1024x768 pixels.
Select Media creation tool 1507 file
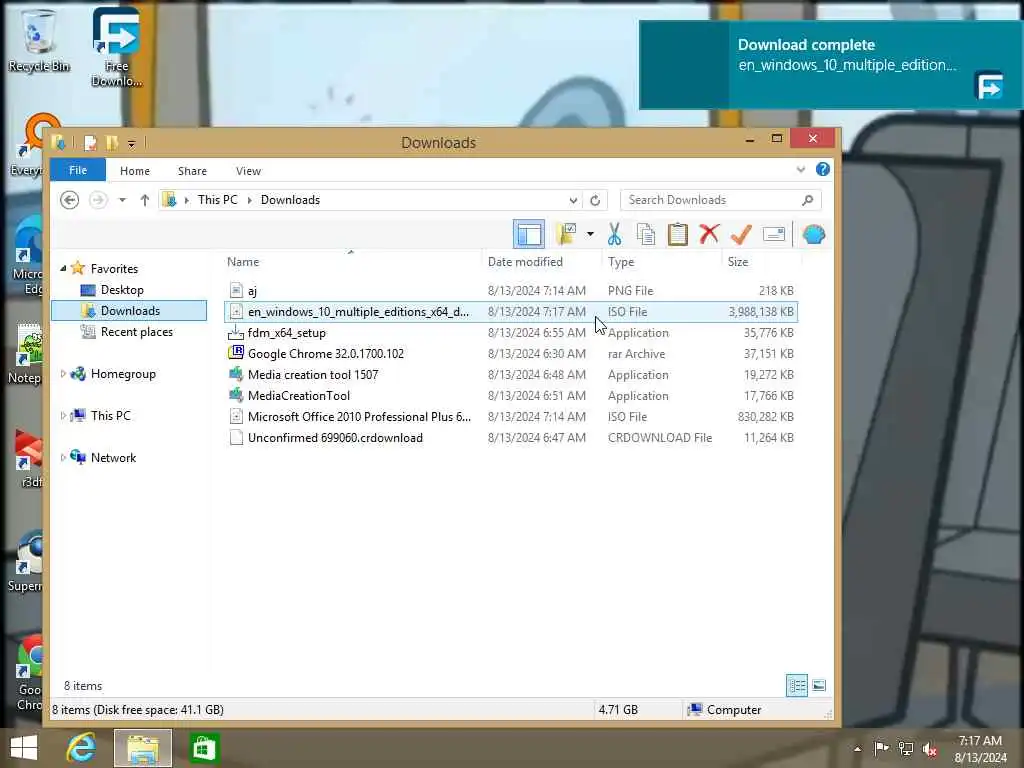pyautogui.click(x=511, y=374)
